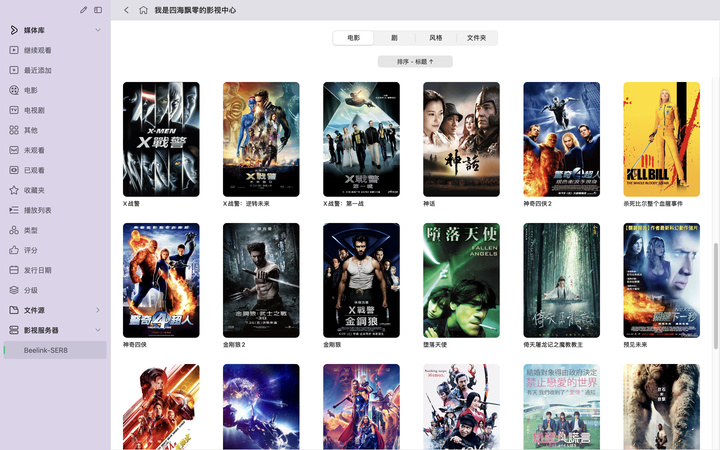Open the Ant-Man and Wasp poster
The width and height of the screenshot is (720, 450).
pos(161,407)
